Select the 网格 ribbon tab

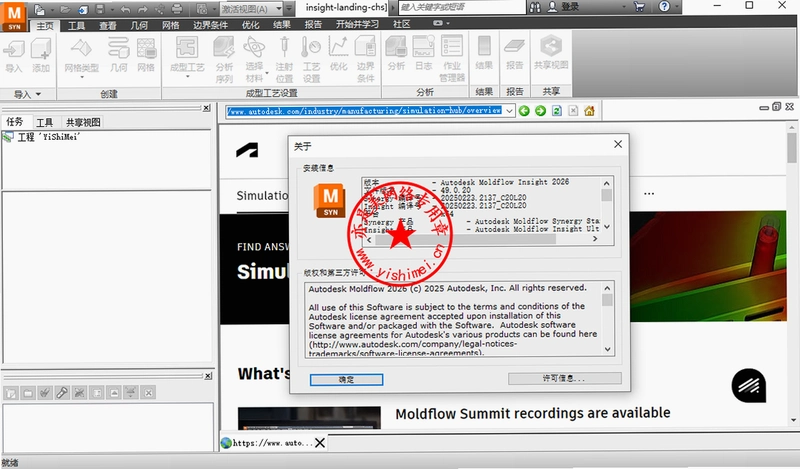[x=170, y=25]
